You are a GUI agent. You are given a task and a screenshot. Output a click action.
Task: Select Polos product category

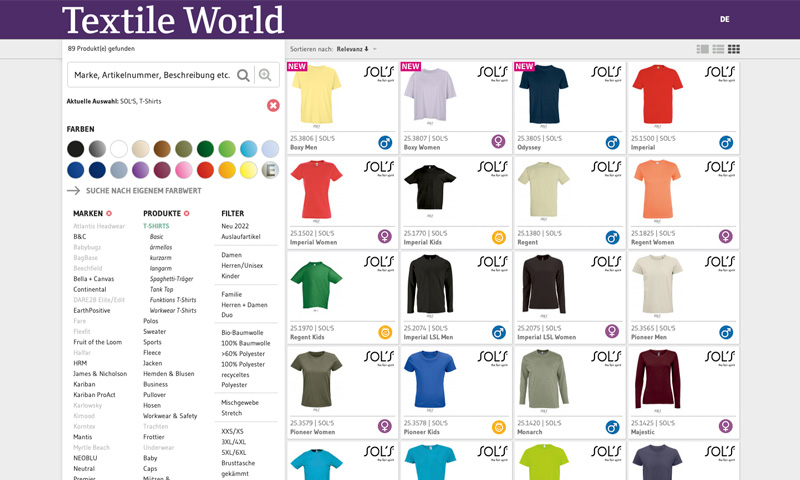click(x=151, y=321)
